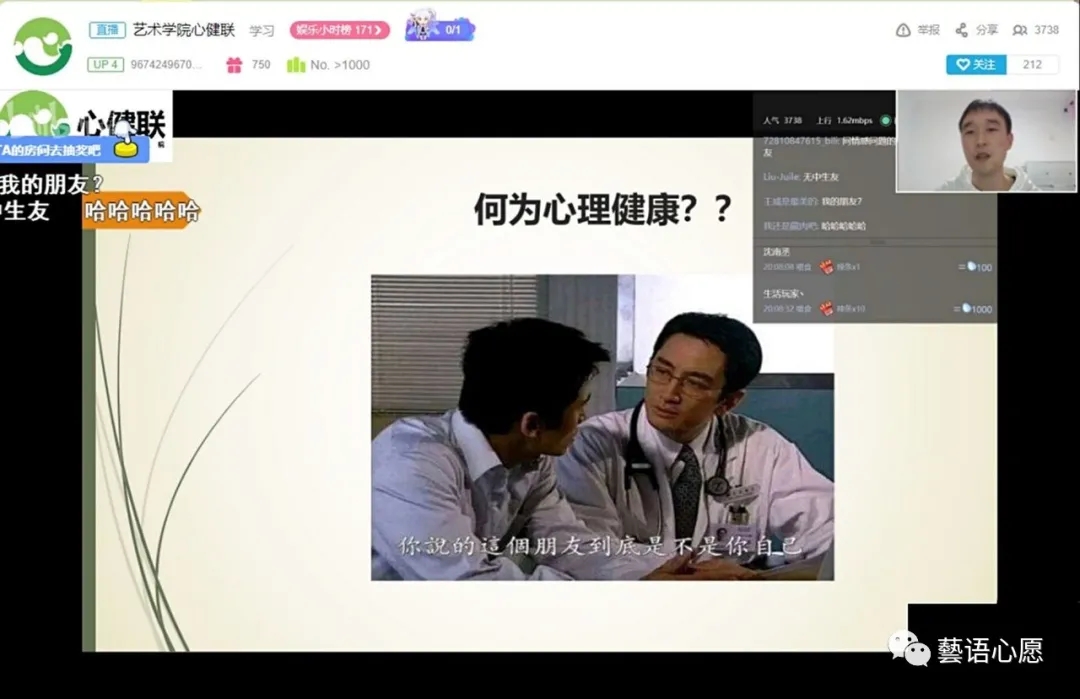Expand the 娱乐小时榜 171 hourly ranking
The width and height of the screenshot is (1080, 699).
(339, 30)
